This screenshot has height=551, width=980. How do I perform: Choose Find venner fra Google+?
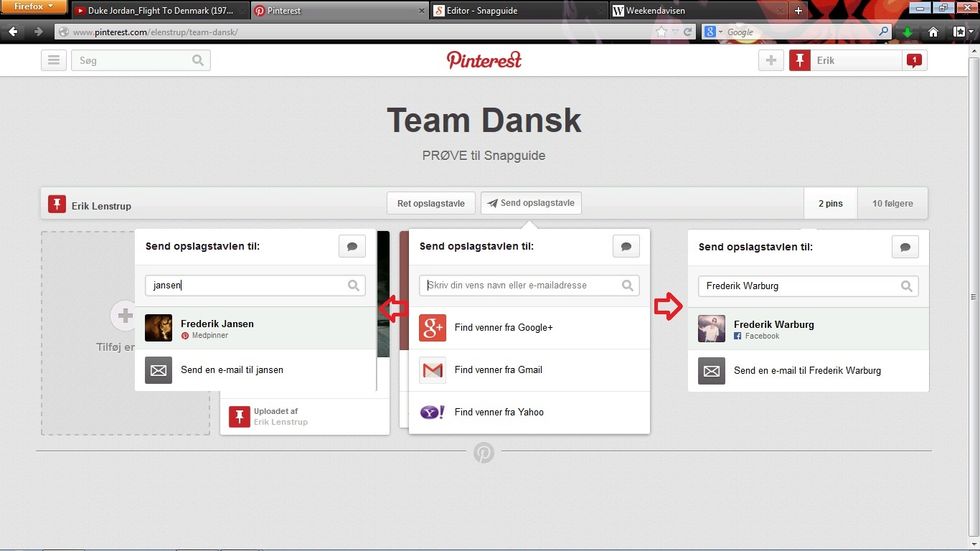pos(529,328)
